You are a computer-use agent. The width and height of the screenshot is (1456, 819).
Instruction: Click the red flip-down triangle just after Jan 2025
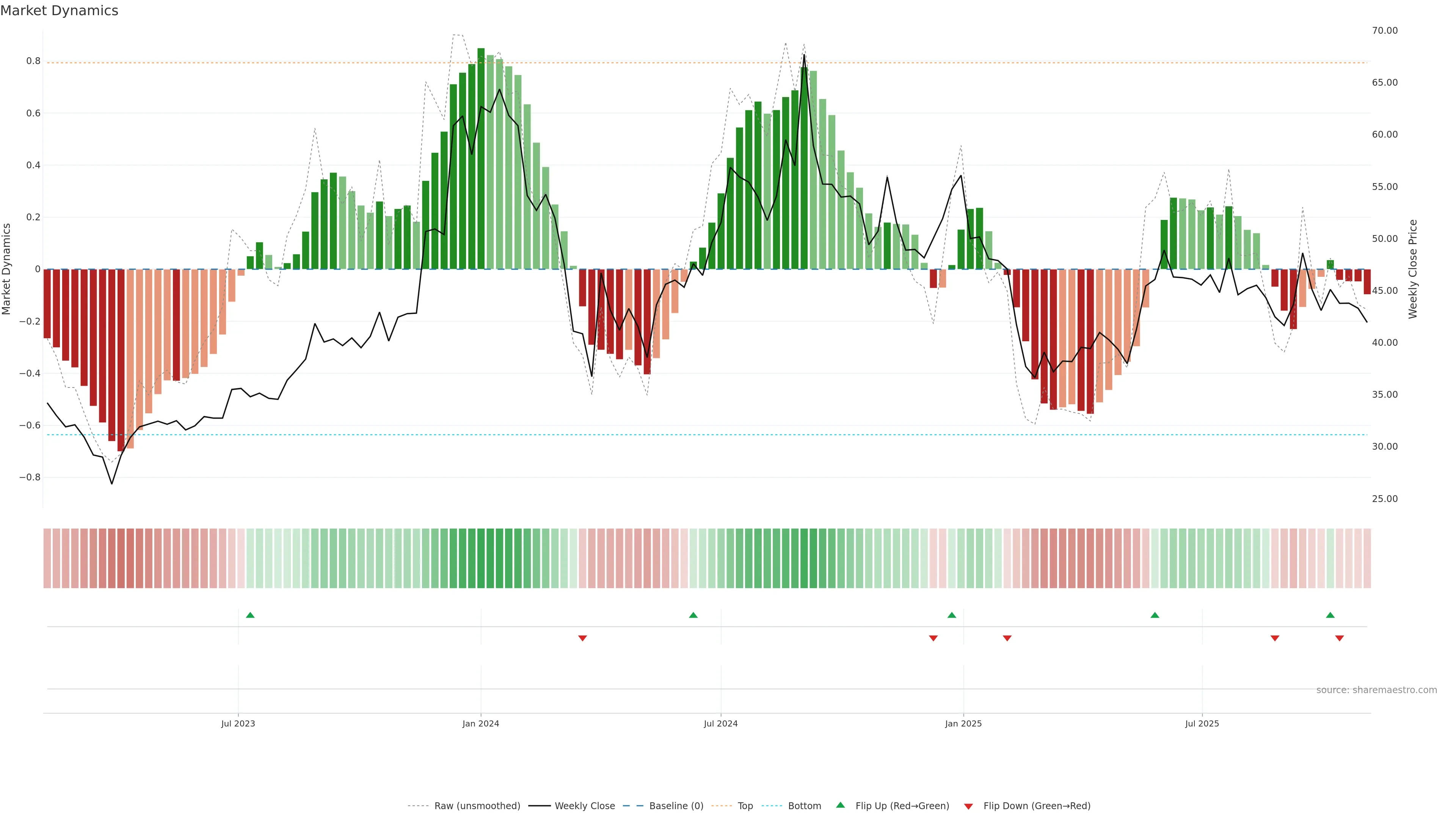tap(1007, 638)
